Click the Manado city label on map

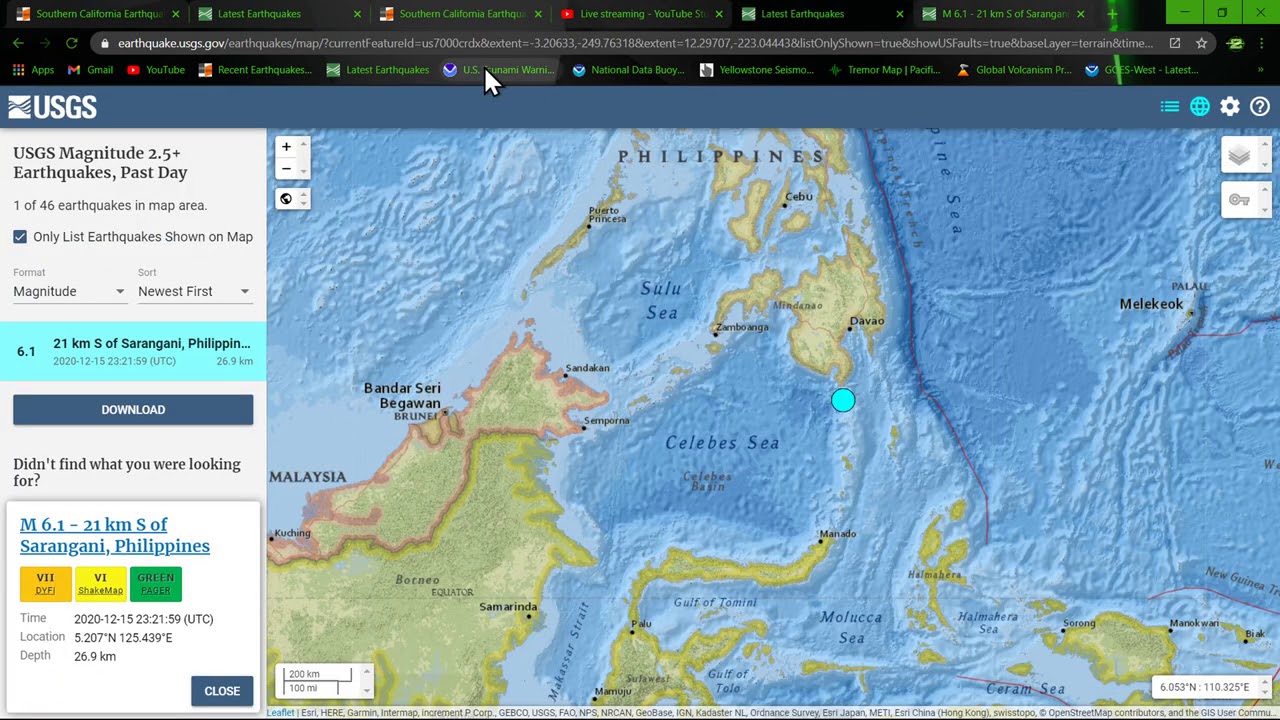(x=837, y=534)
